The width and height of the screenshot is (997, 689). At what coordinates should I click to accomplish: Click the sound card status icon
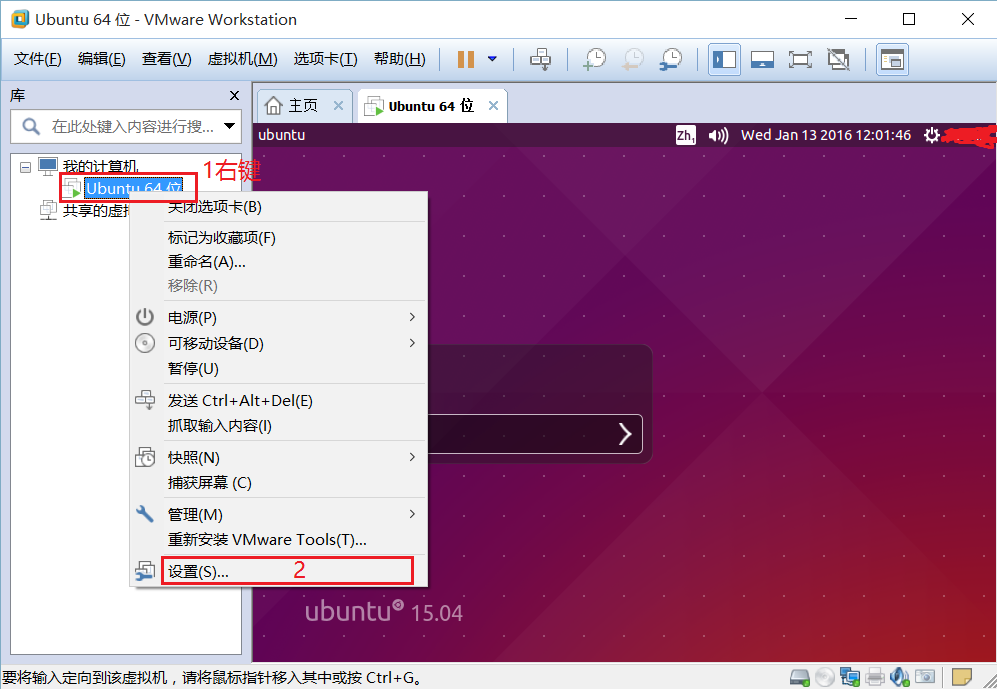[900, 678]
